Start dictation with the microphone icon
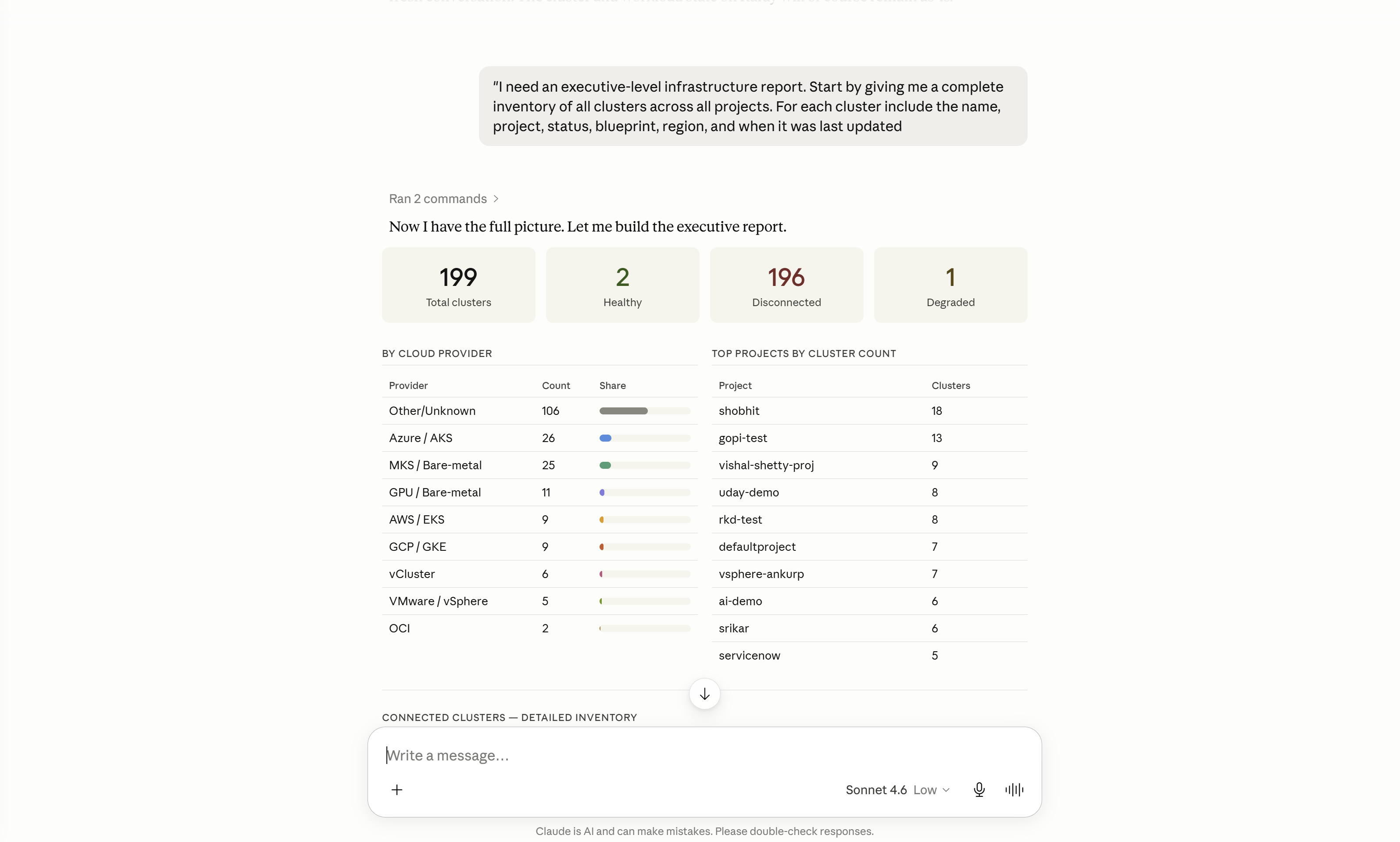1400x842 pixels. pyautogui.click(x=979, y=789)
